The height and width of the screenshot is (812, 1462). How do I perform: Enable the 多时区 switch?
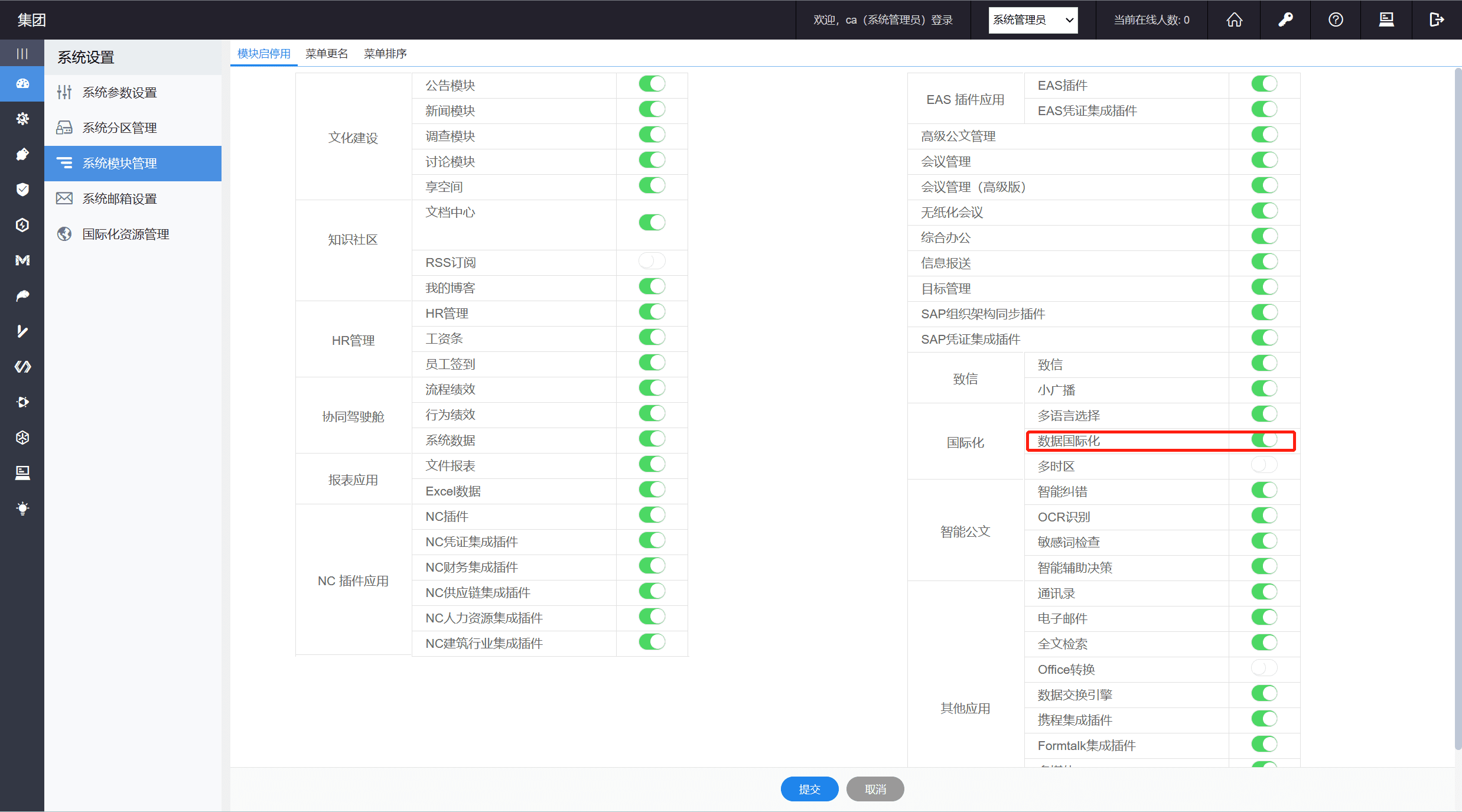pyautogui.click(x=1264, y=465)
